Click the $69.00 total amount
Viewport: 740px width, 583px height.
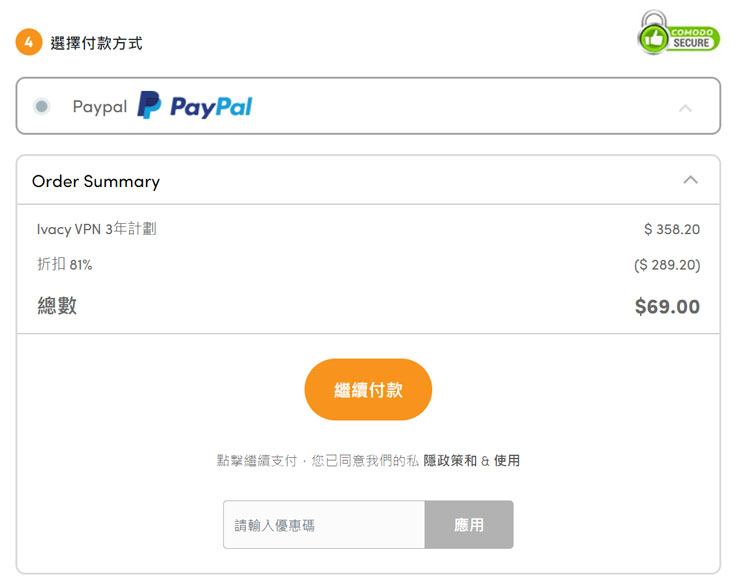(x=667, y=307)
